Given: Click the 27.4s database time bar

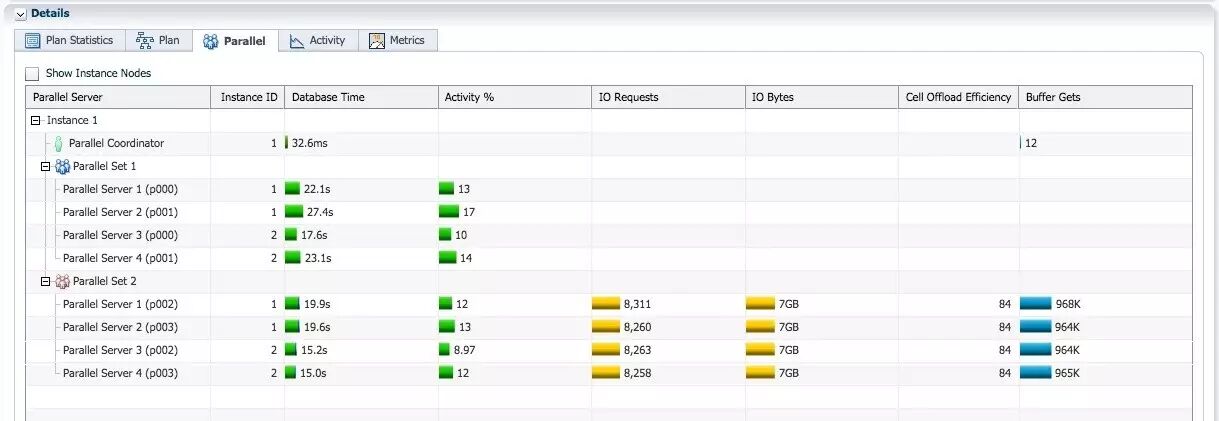Looking at the screenshot, I should pos(294,212).
